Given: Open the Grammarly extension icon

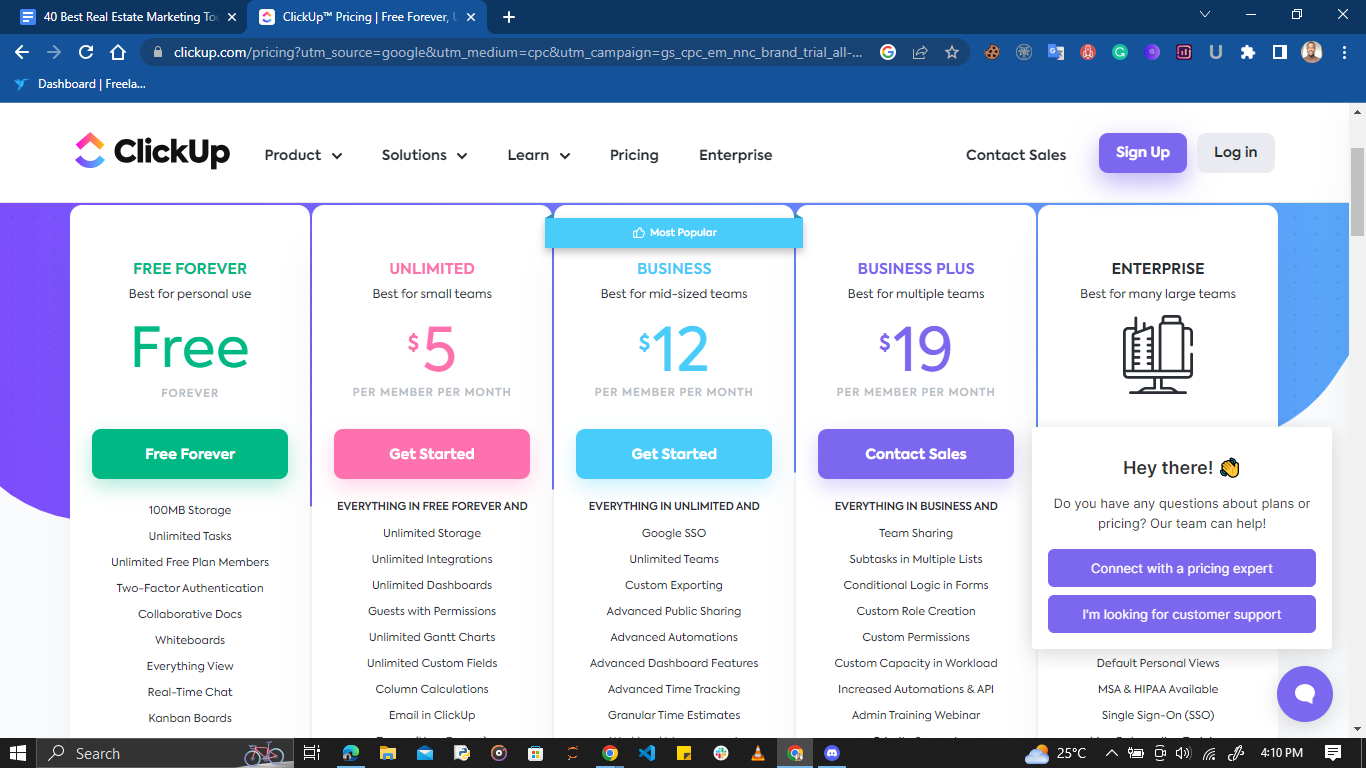Looking at the screenshot, I should tap(1120, 53).
